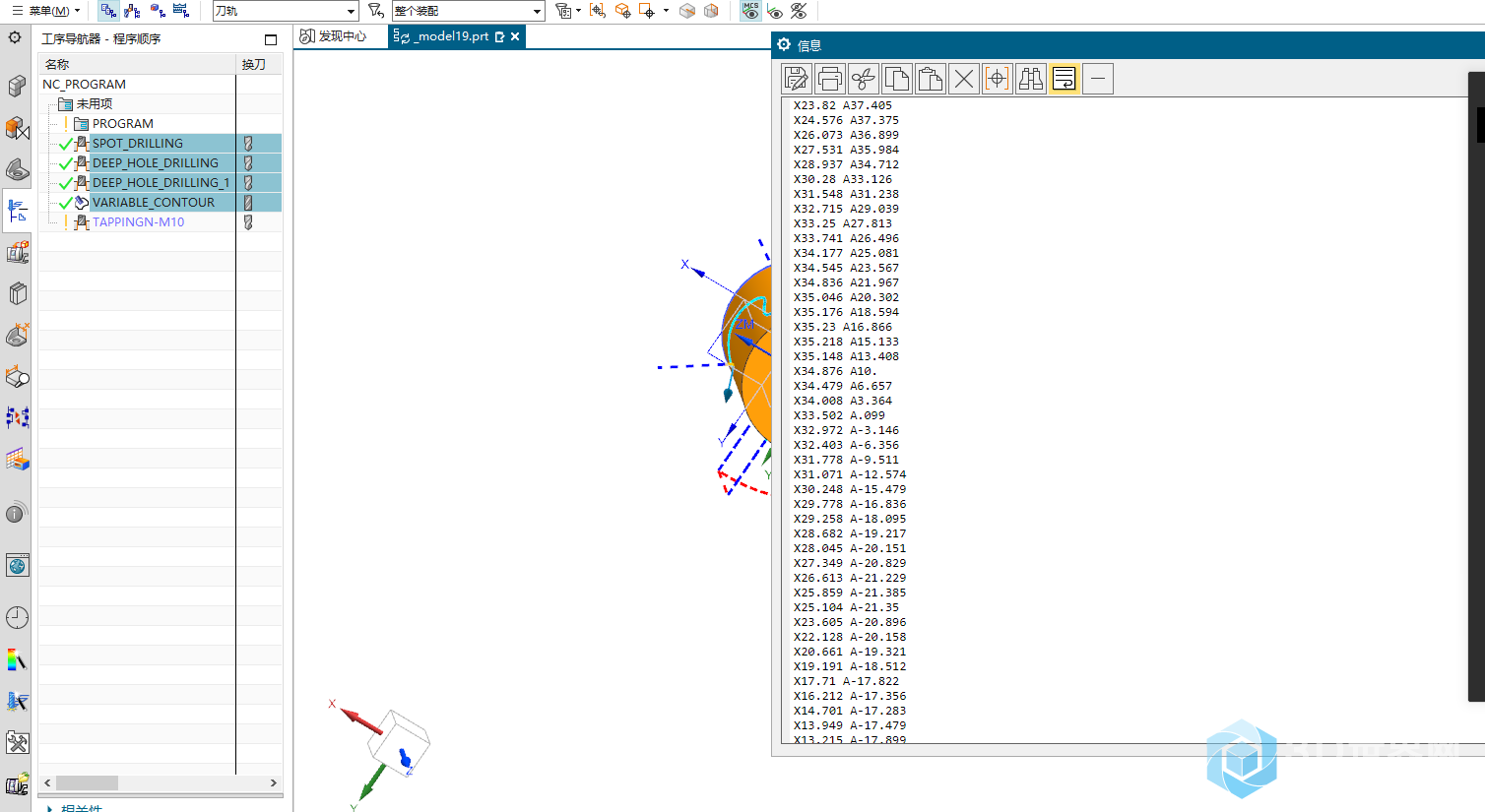Screen dimensions: 1485x812
Task: Click the 名称 column header
Action: tap(138, 64)
